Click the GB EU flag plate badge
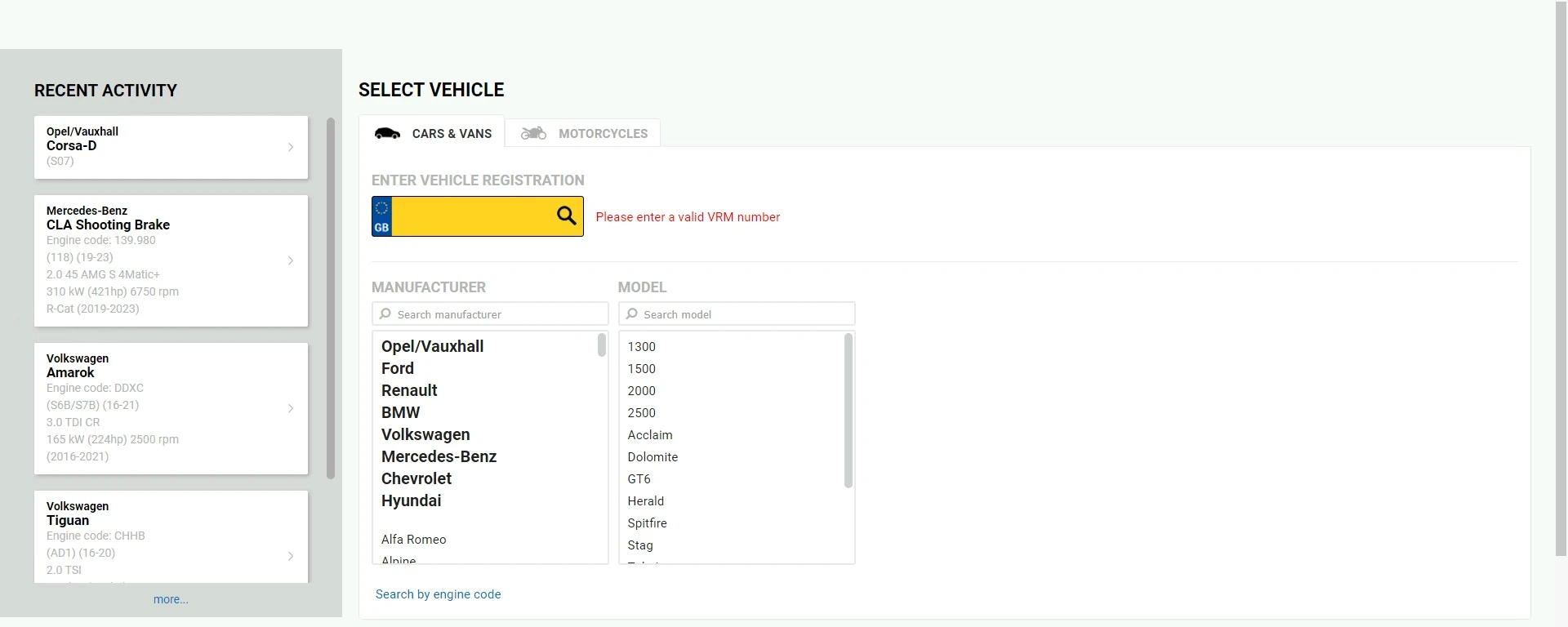This screenshot has height=627, width=1568. click(x=381, y=216)
